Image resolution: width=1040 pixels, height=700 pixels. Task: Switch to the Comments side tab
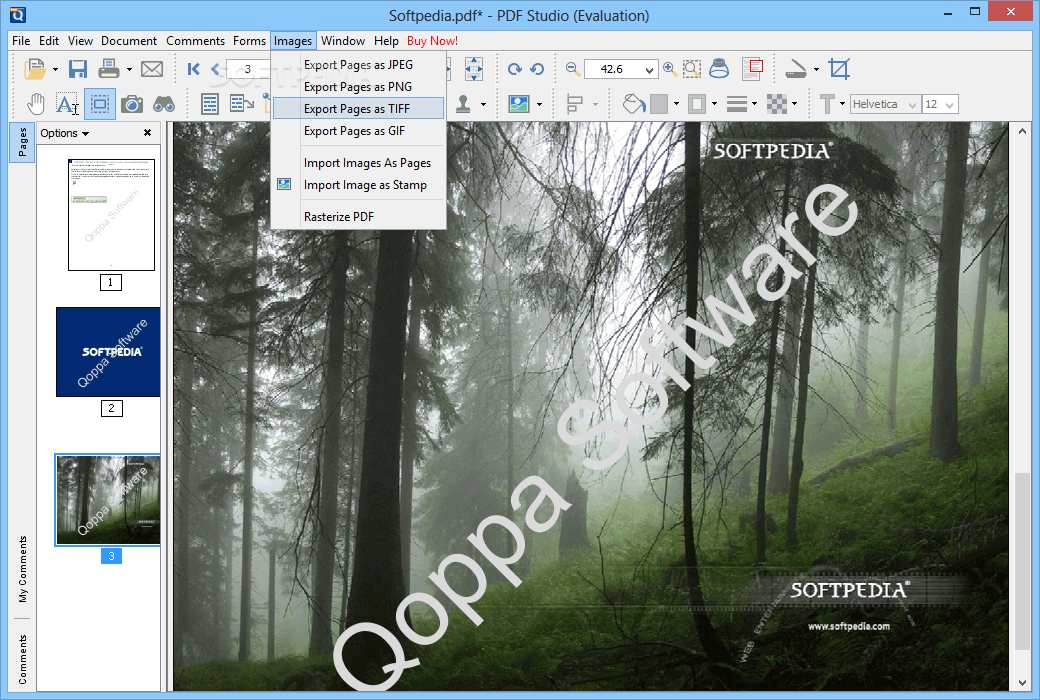pos(23,659)
